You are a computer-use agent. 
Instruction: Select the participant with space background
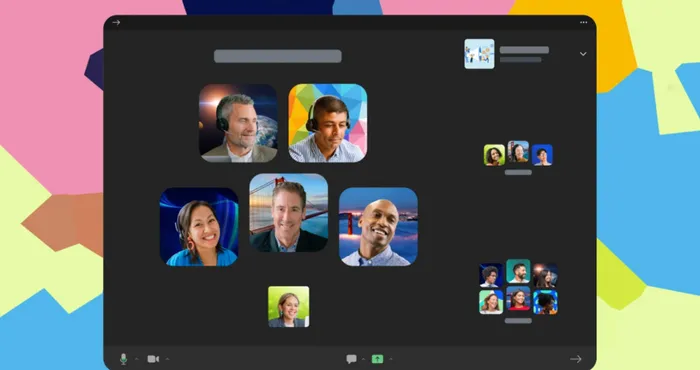[x=238, y=123]
